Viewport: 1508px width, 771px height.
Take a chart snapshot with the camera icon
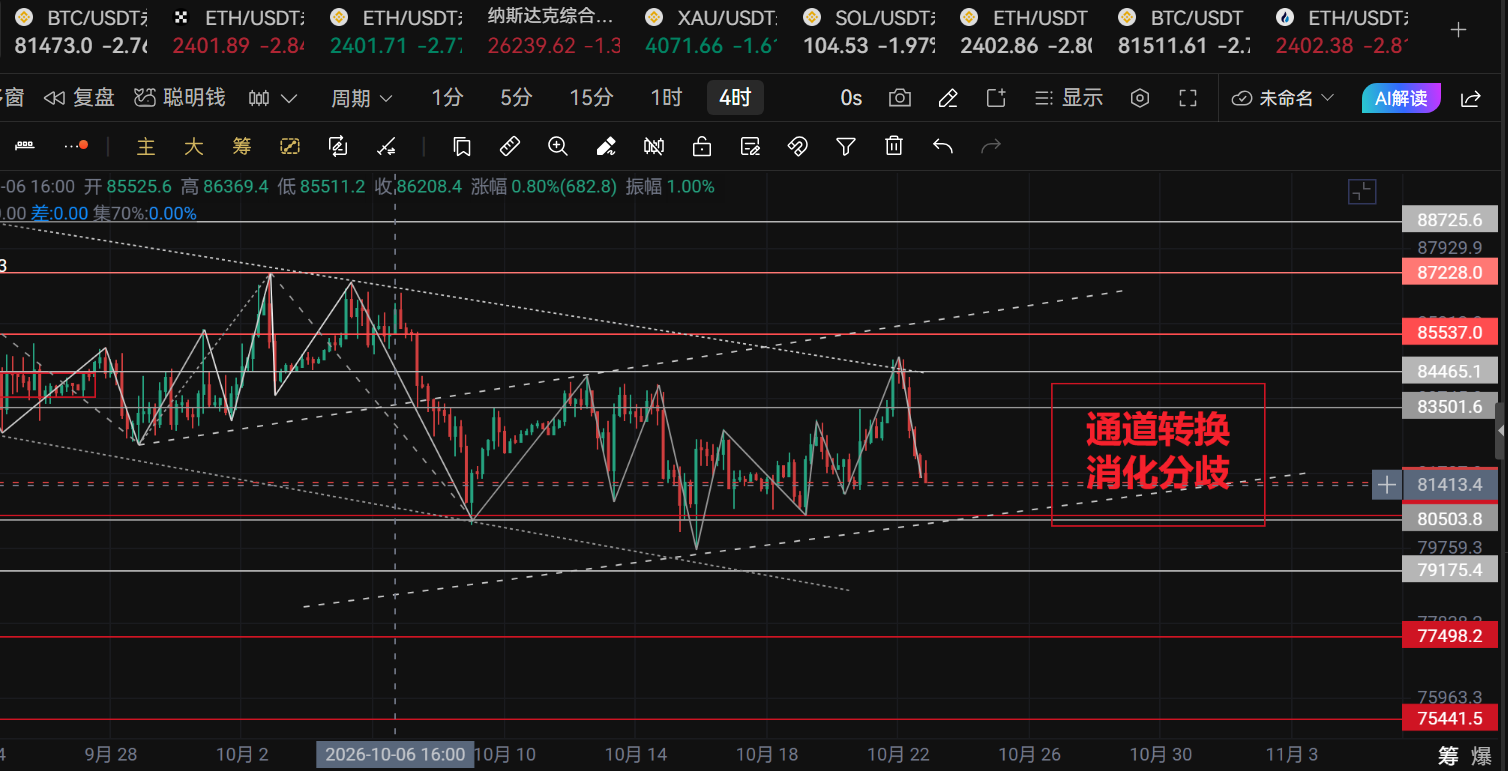pyautogui.click(x=900, y=98)
